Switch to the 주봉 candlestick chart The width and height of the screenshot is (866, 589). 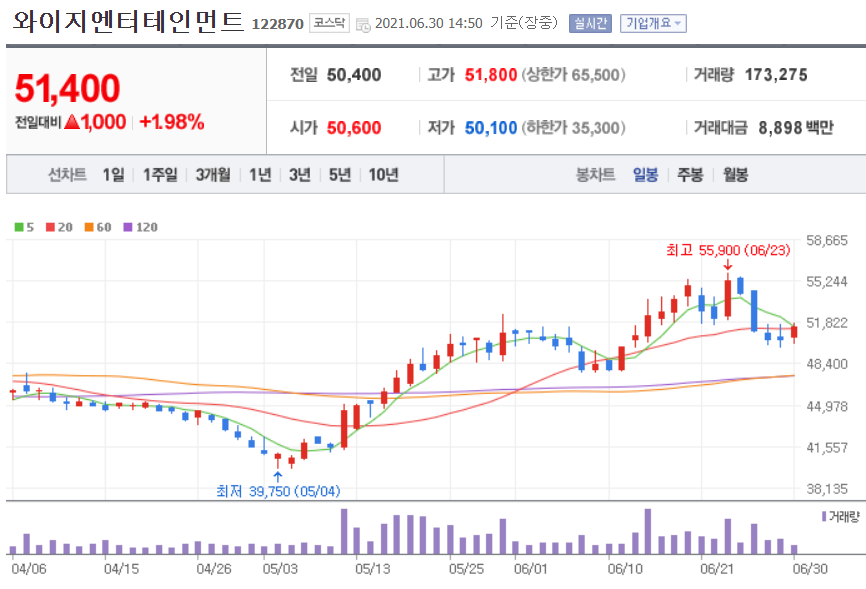[690, 175]
